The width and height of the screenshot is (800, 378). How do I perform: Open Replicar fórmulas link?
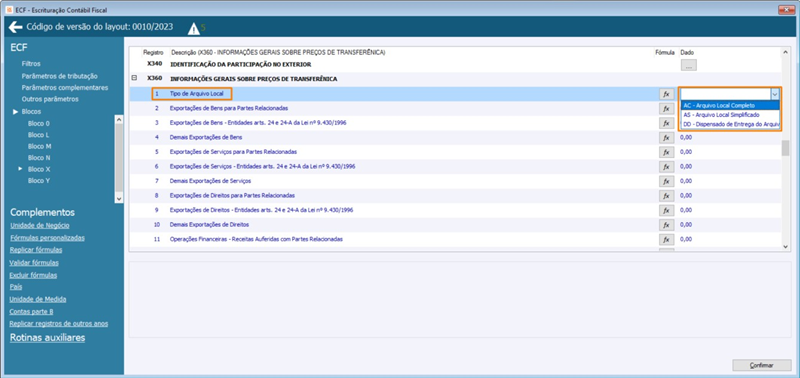coord(36,250)
